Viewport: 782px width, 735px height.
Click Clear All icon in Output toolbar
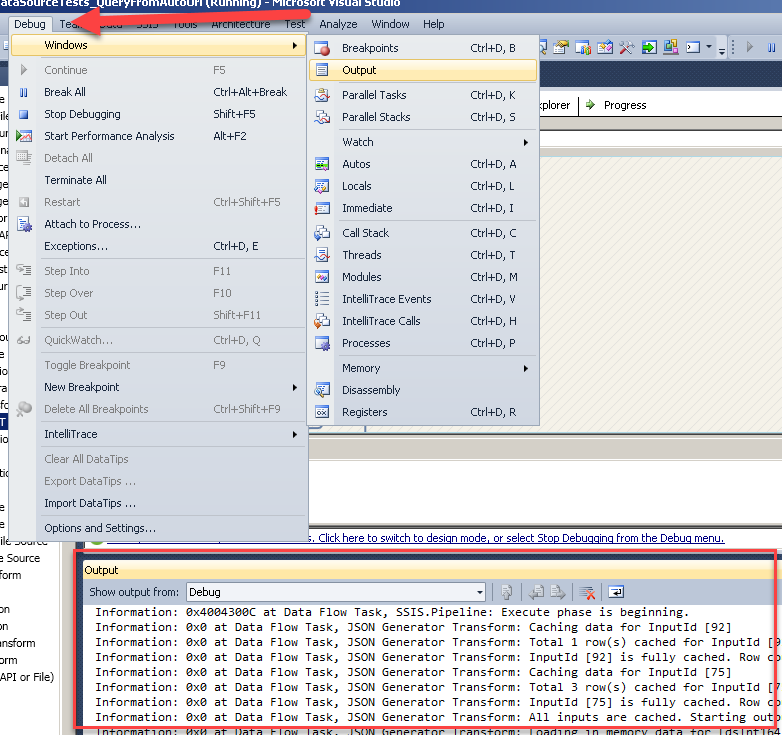pyautogui.click(x=587, y=592)
